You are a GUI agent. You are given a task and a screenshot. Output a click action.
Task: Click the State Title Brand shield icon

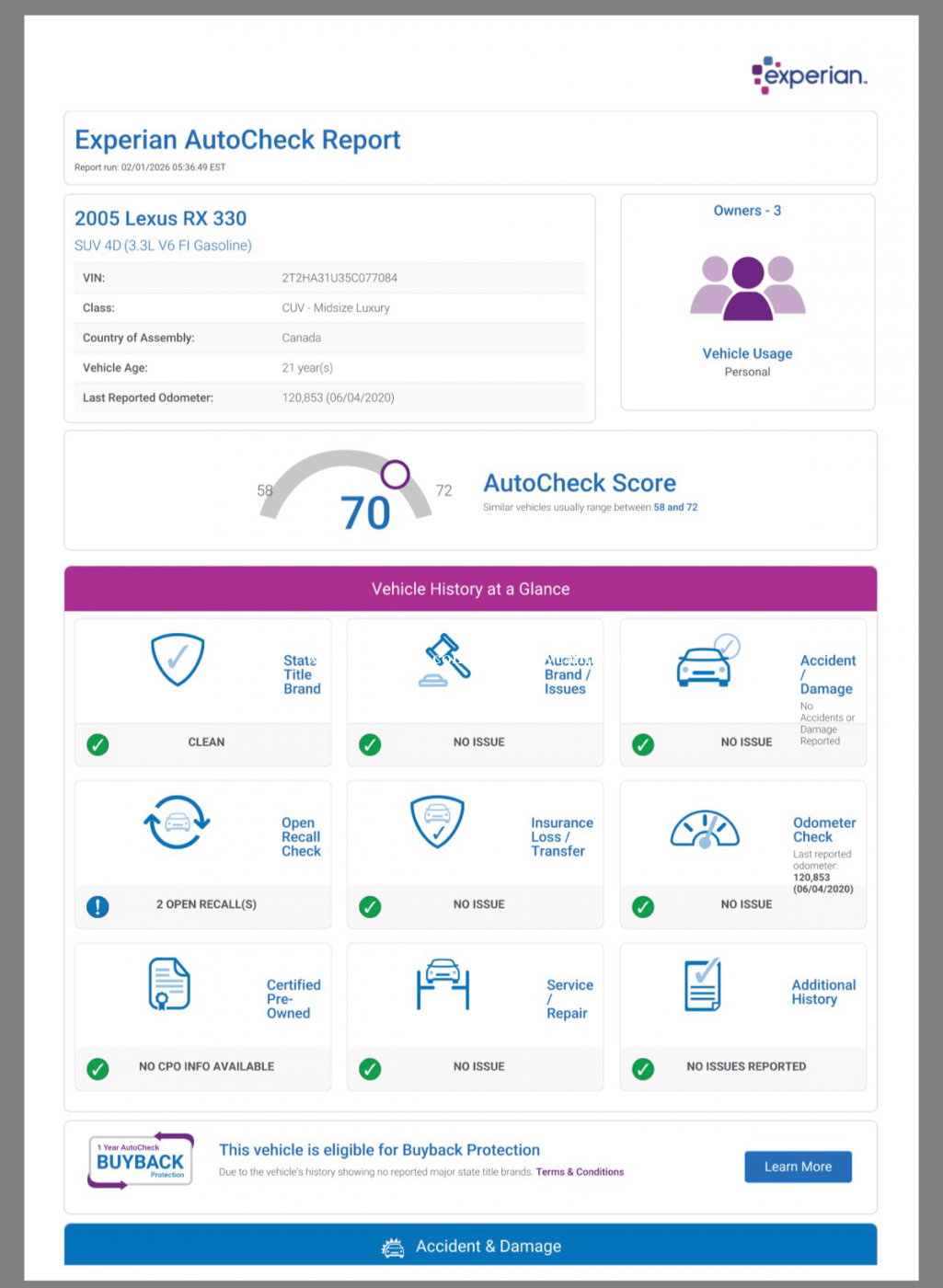coord(178,659)
